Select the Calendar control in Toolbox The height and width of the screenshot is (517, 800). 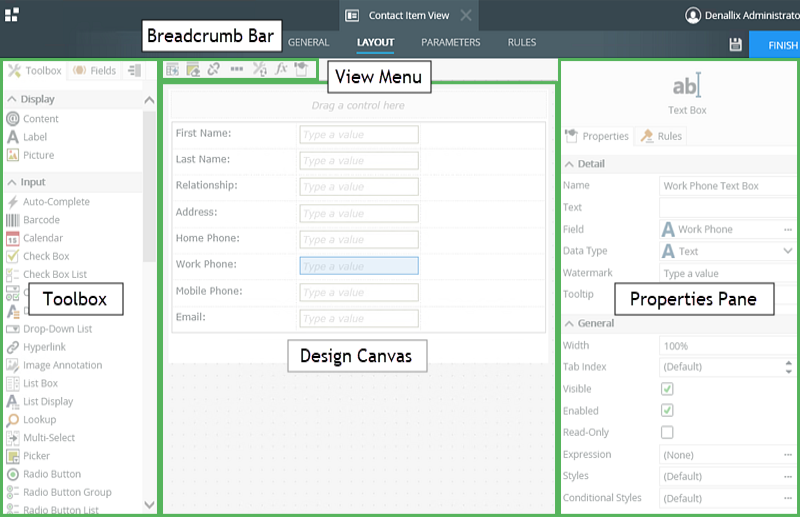35,238
